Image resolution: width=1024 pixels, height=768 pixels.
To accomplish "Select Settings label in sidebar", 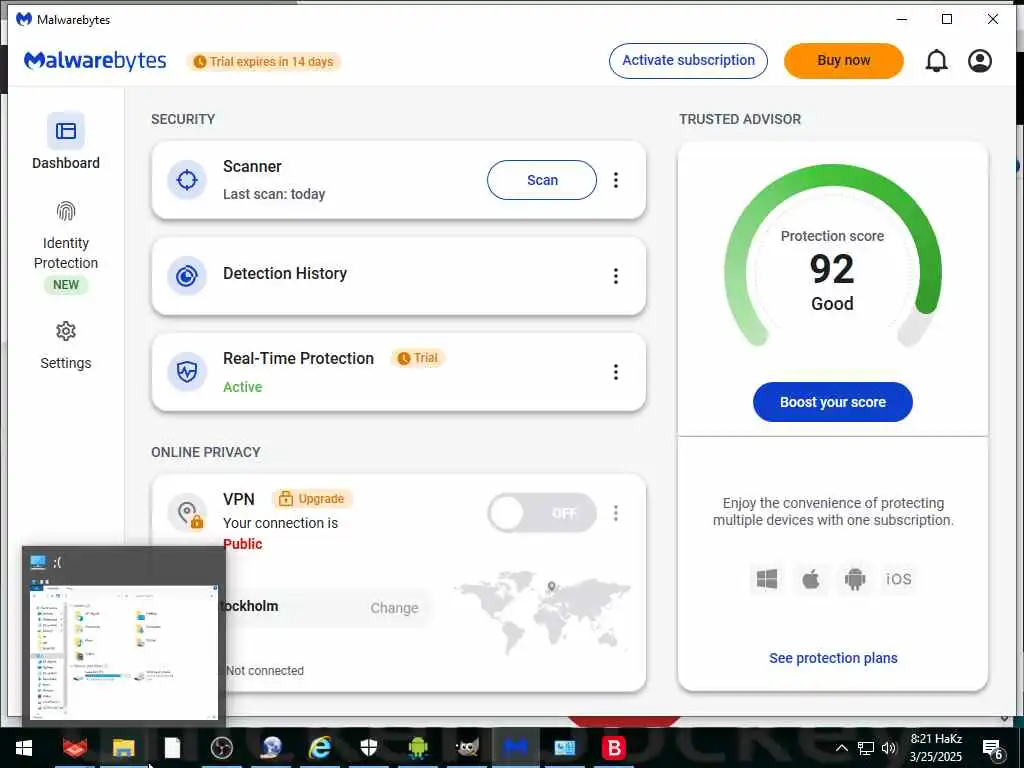I will (x=66, y=363).
